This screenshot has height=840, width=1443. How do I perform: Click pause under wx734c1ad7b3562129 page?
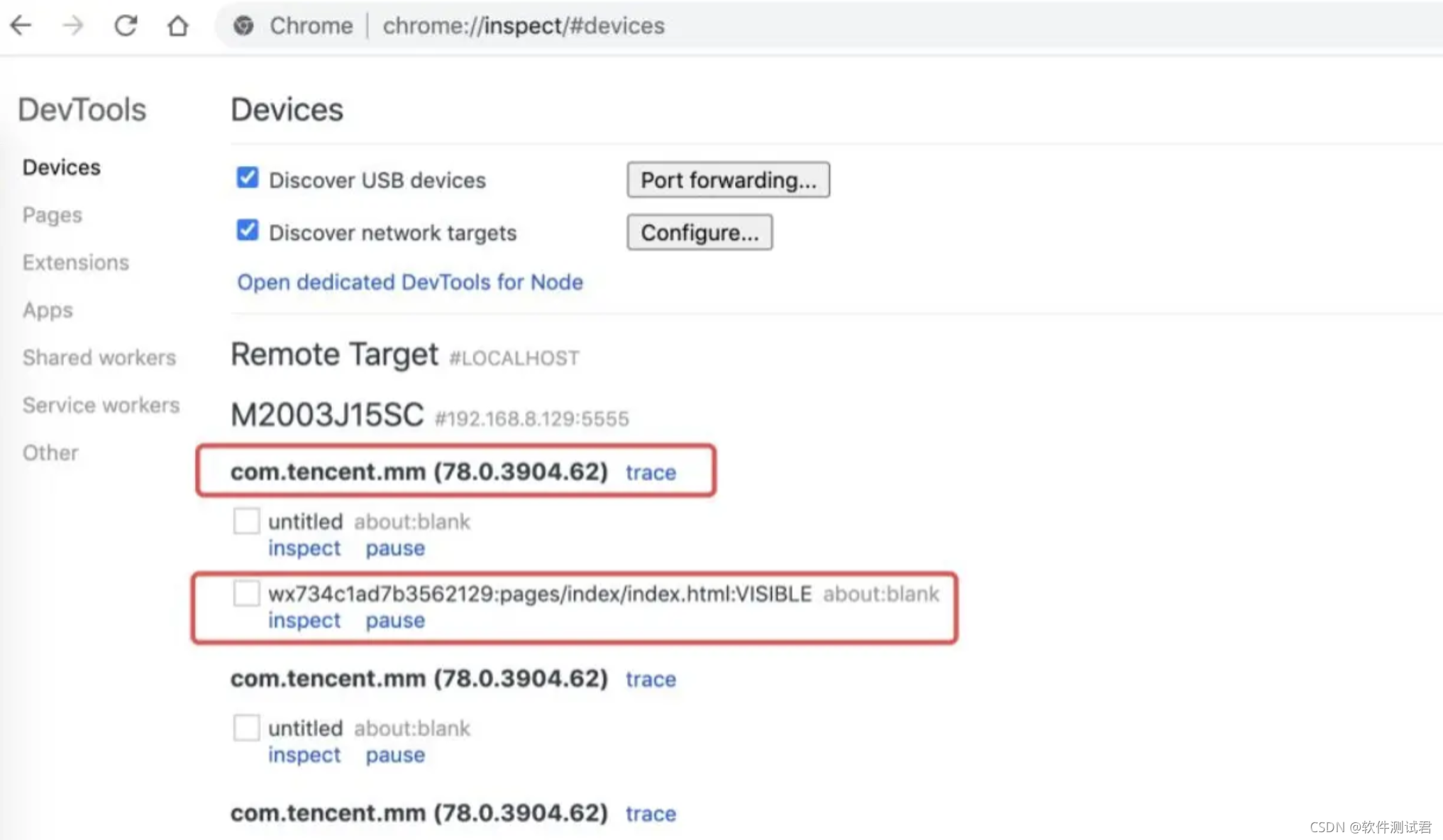pos(395,620)
